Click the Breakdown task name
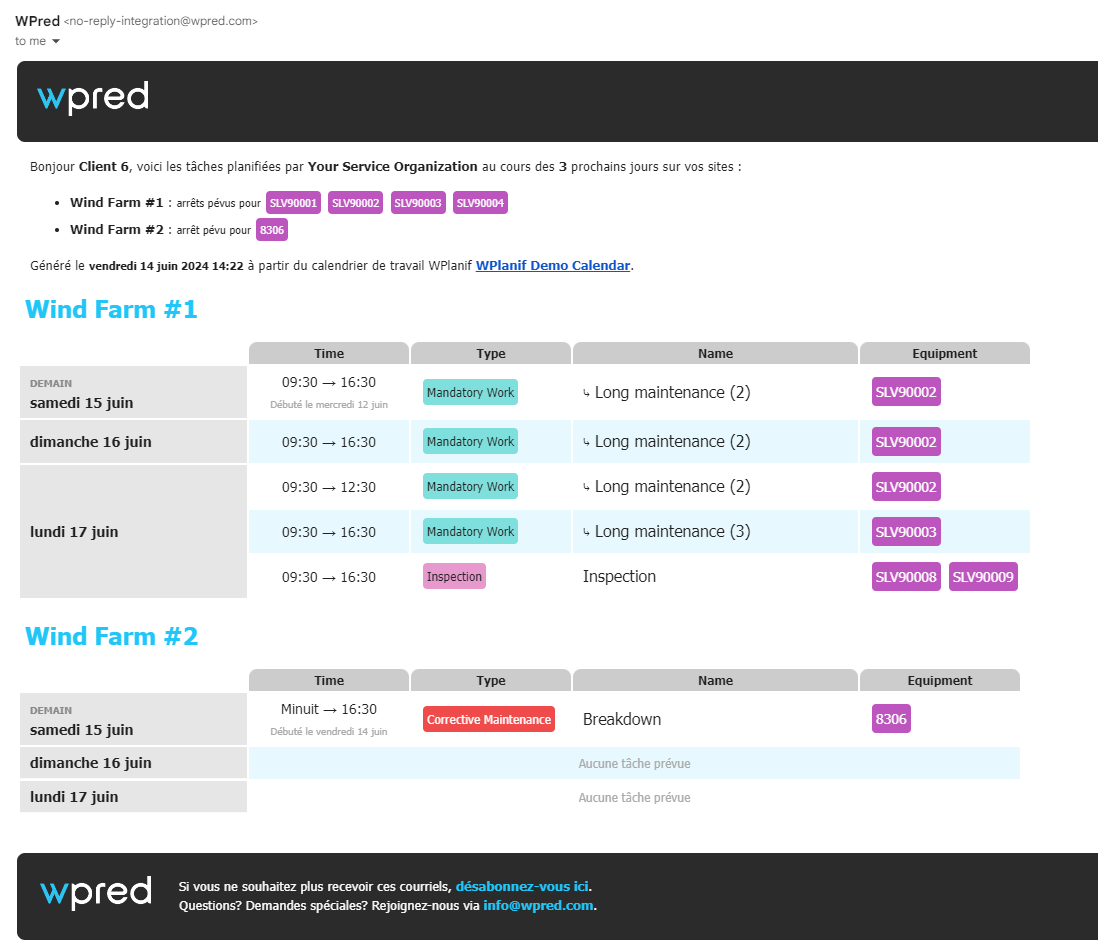Image resolution: width=1098 pixels, height=949 pixels. click(x=622, y=719)
